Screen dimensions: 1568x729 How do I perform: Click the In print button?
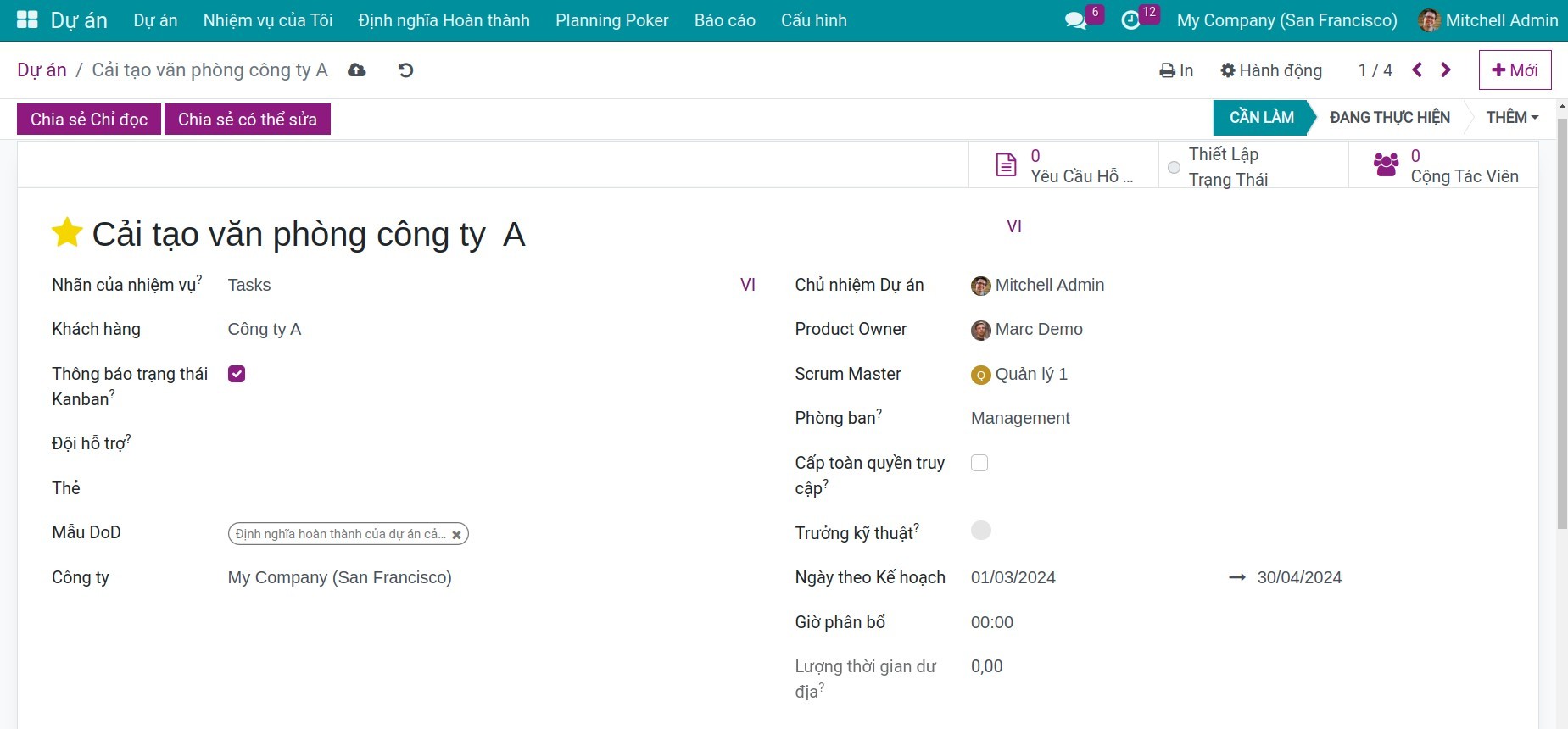tap(1176, 70)
